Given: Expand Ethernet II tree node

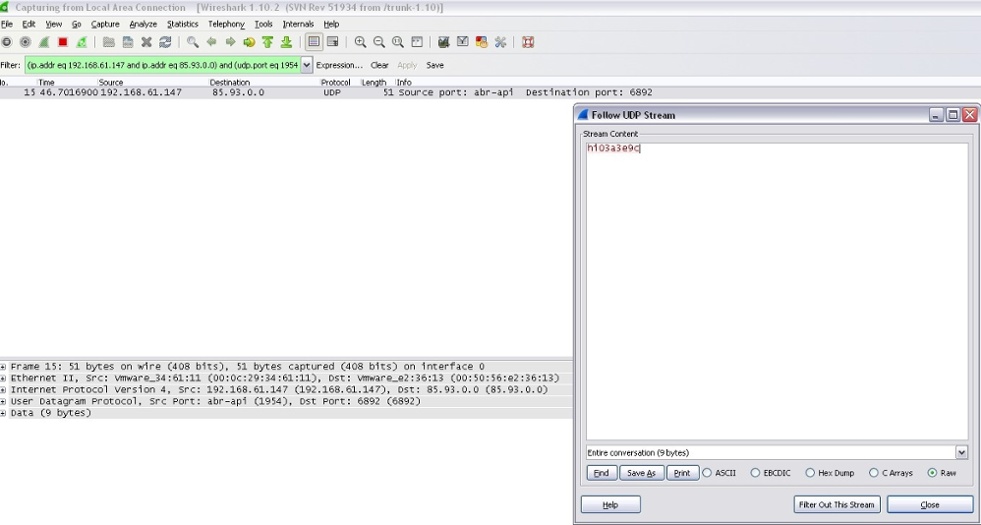Looking at the screenshot, I should (x=4, y=378).
